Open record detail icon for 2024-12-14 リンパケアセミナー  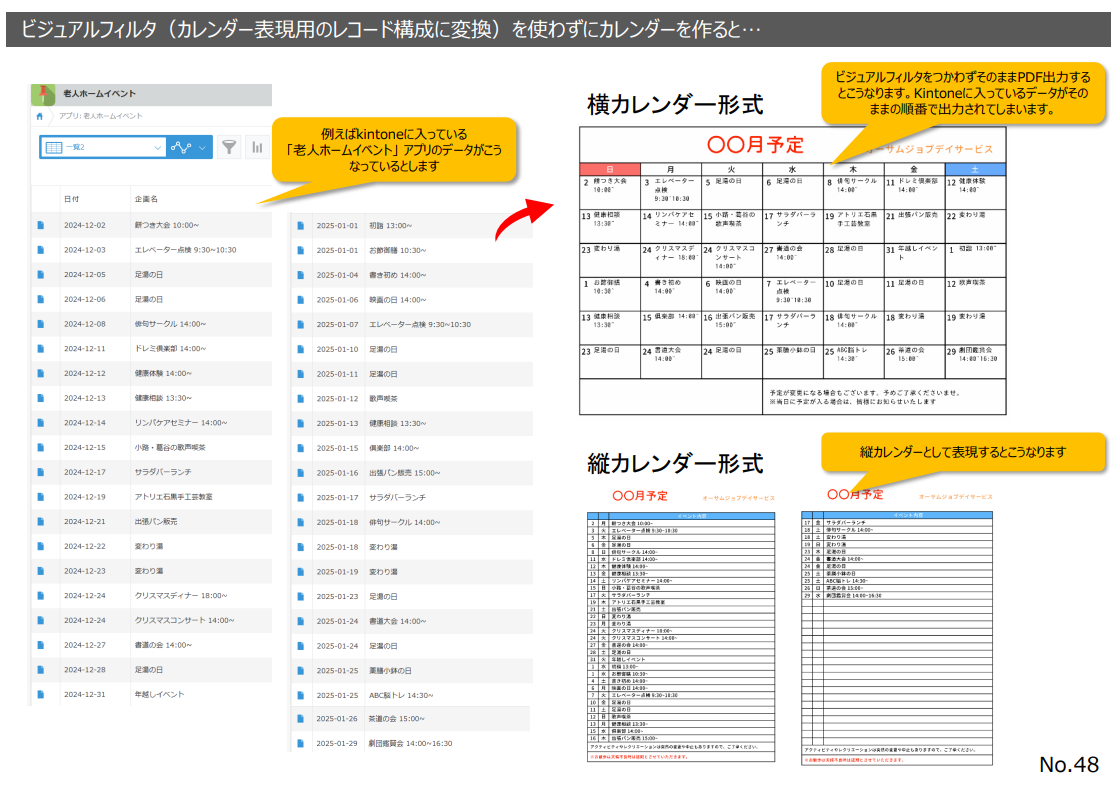[x=41, y=422]
